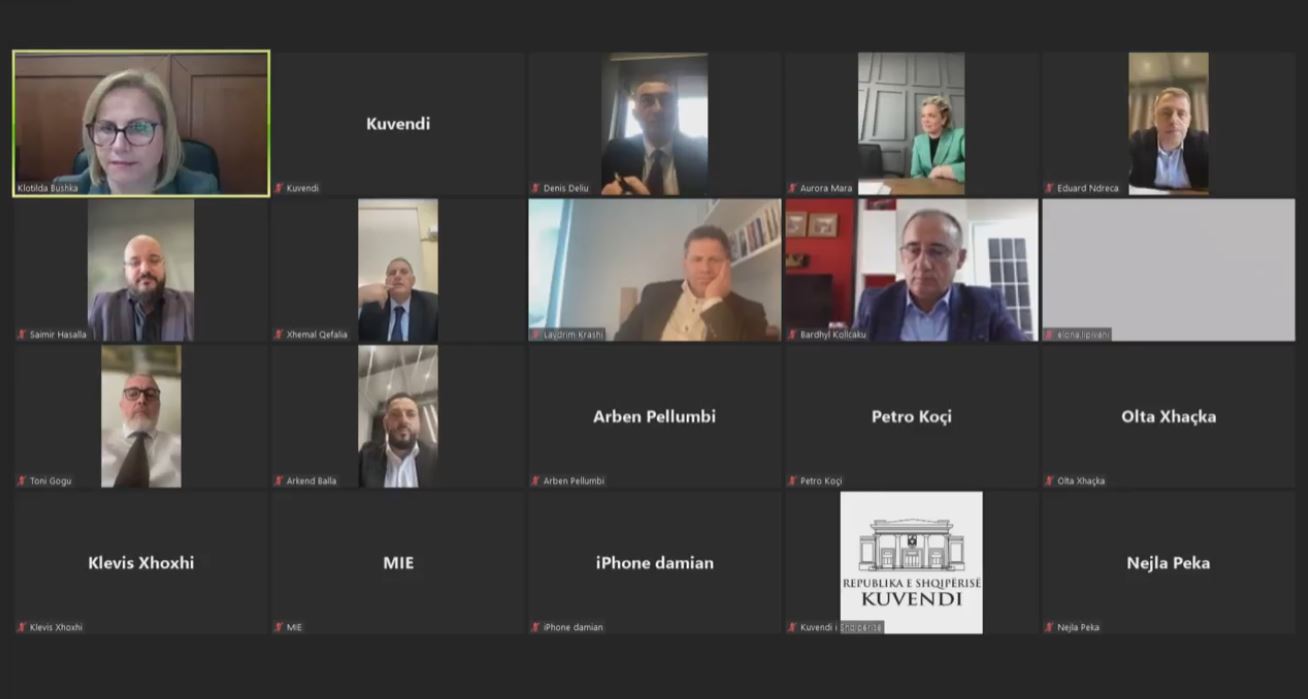Select Bardhyl Kollcaku's video tile
The height and width of the screenshot is (699, 1308).
(911, 270)
